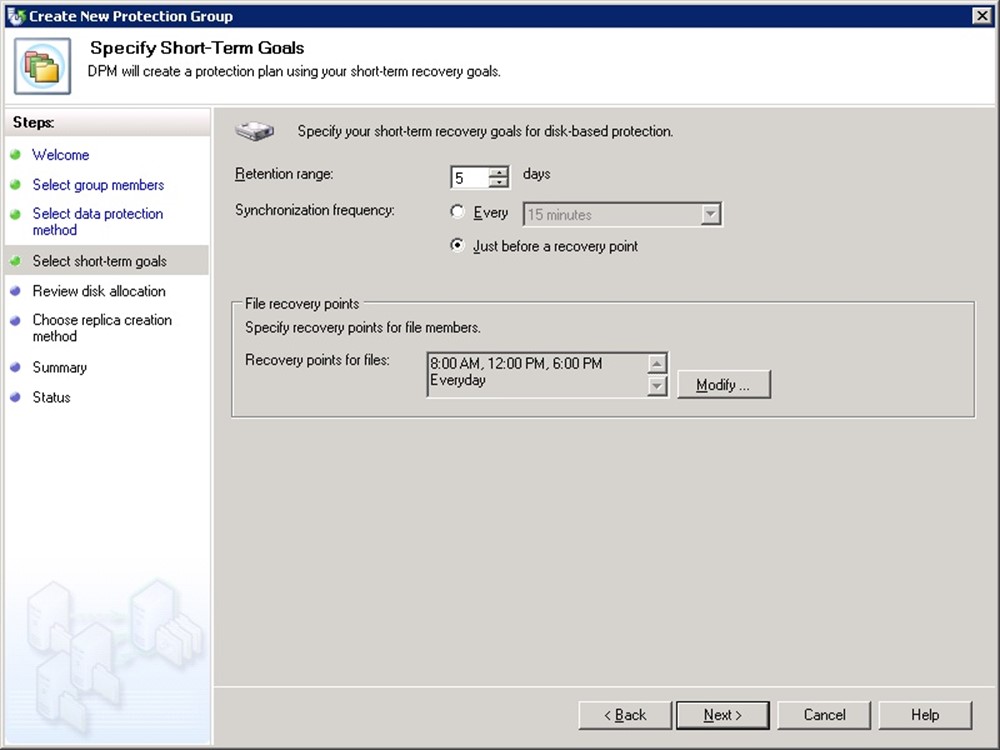The height and width of the screenshot is (750, 1000).
Task: Go to Select group members step
Action: [x=98, y=185]
